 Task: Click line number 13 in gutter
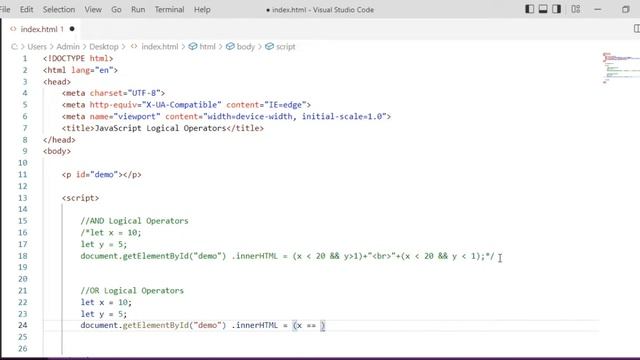[23, 198]
